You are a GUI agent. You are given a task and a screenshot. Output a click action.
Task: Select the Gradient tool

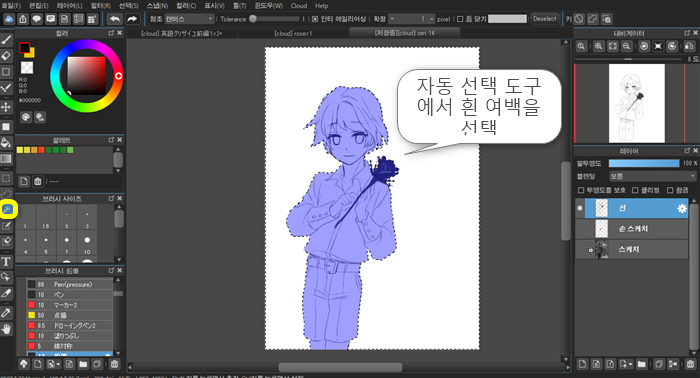[6, 159]
